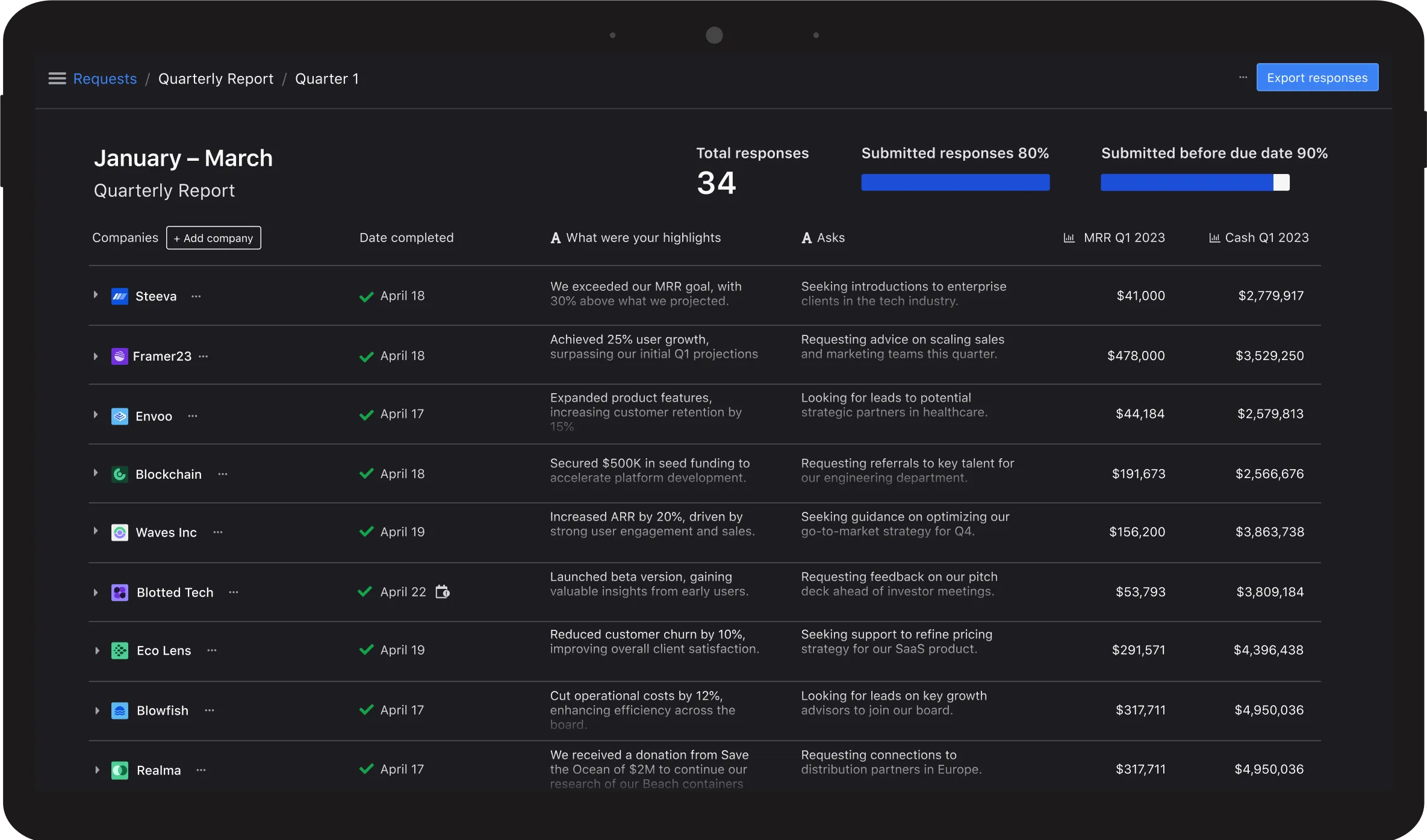Open the three-dot menu for Blockchain
This screenshot has width=1427, height=840.
pyautogui.click(x=223, y=474)
